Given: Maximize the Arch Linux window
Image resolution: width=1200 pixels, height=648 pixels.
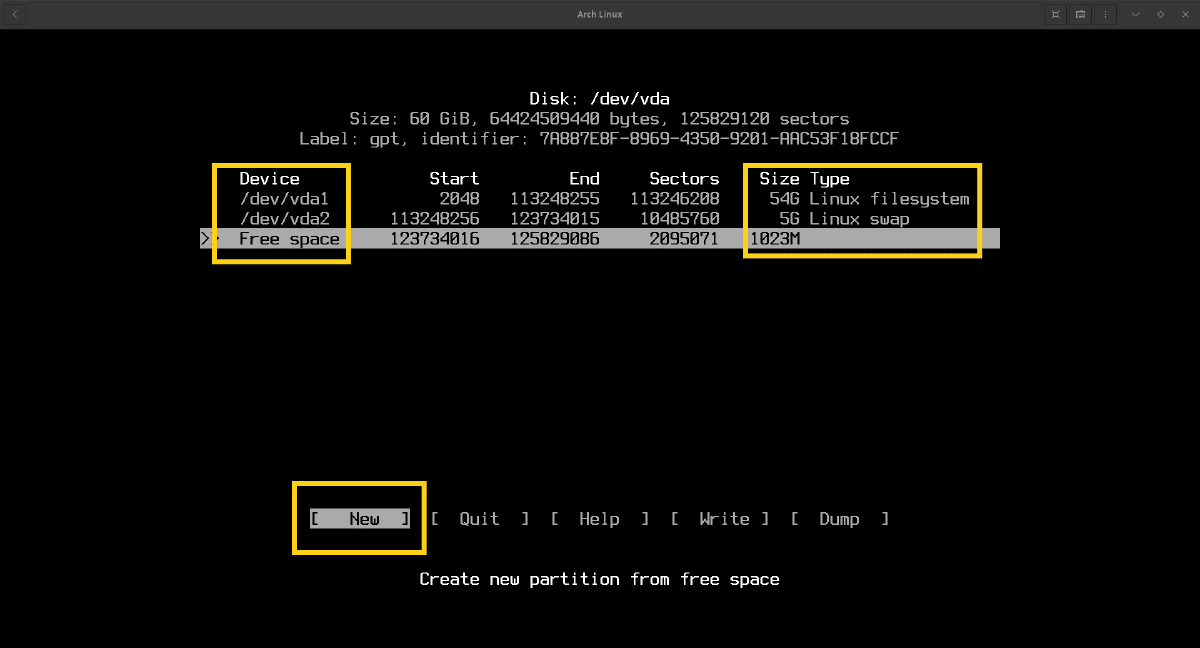Looking at the screenshot, I should click(1160, 14).
